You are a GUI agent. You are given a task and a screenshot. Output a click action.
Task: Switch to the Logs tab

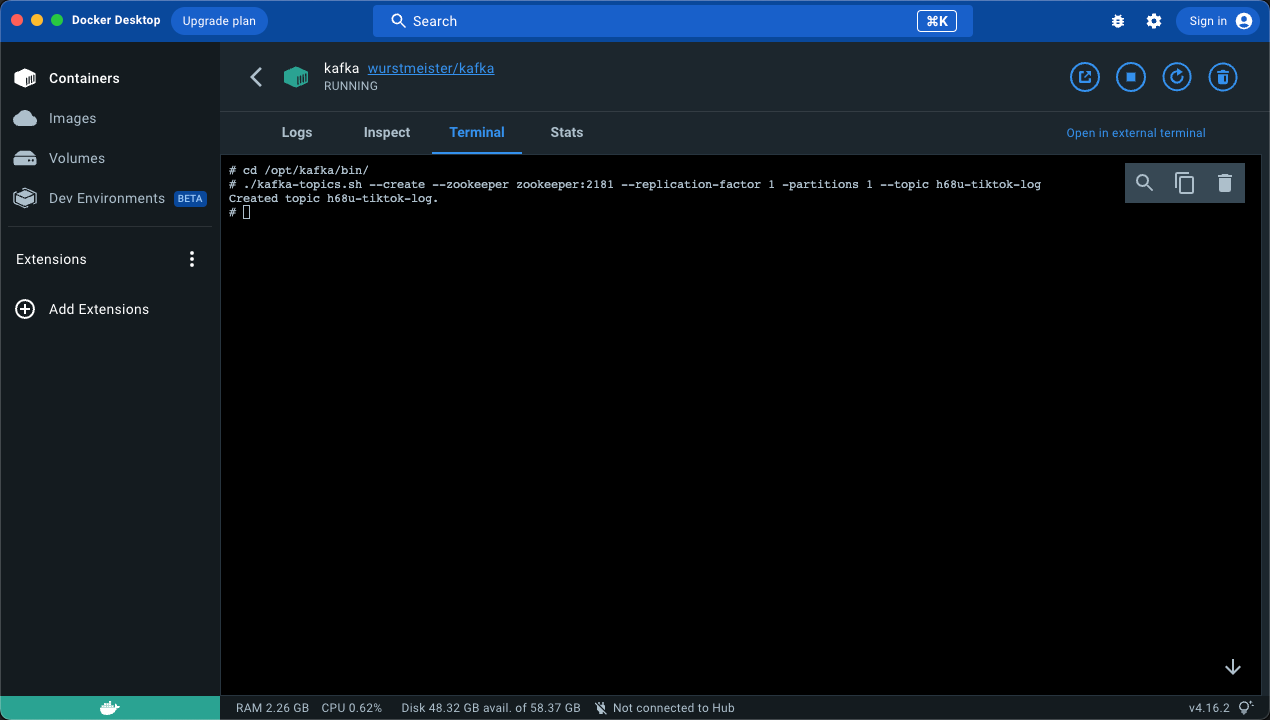click(x=297, y=132)
